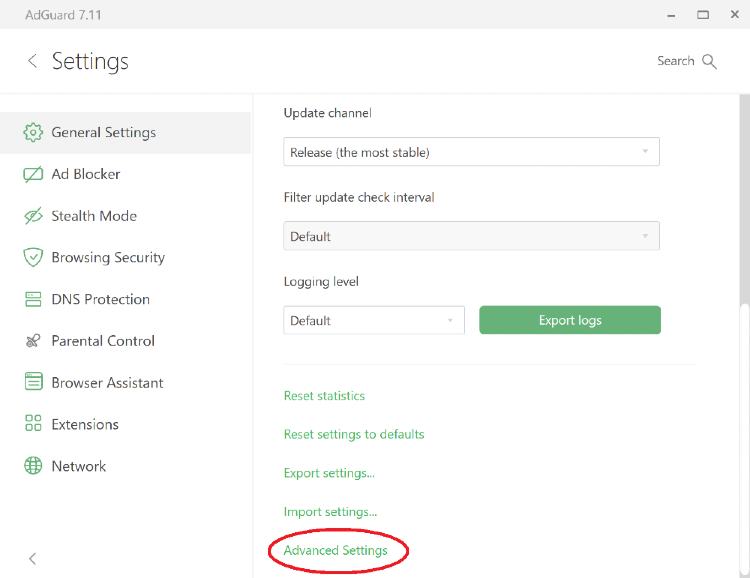This screenshot has height=578, width=750.
Task: Click the Parental Control icon
Action: (x=33, y=341)
